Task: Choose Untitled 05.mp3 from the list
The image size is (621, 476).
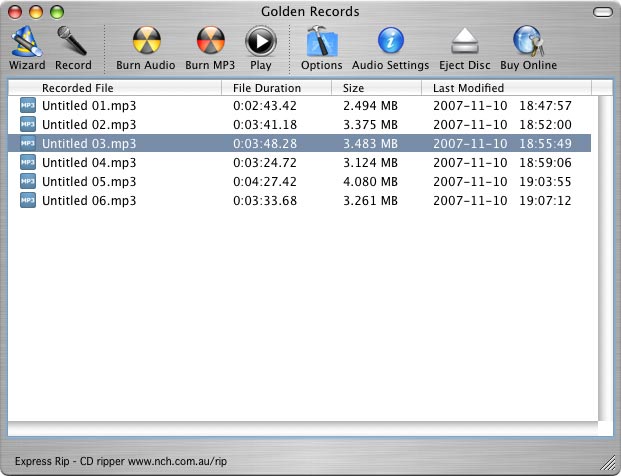Action: (89, 181)
